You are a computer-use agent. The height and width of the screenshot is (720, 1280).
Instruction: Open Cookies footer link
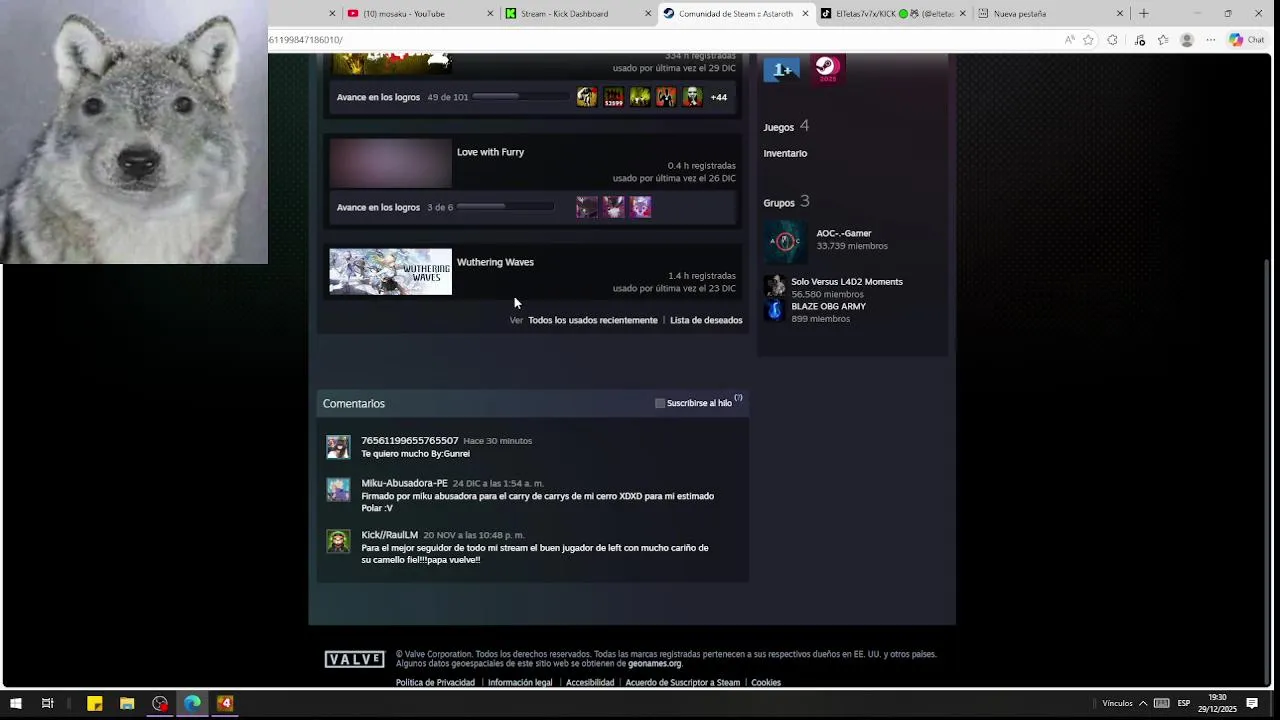coord(766,683)
